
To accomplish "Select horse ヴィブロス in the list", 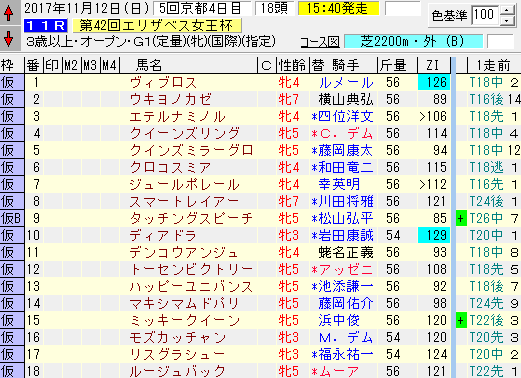I will (x=163, y=83).
